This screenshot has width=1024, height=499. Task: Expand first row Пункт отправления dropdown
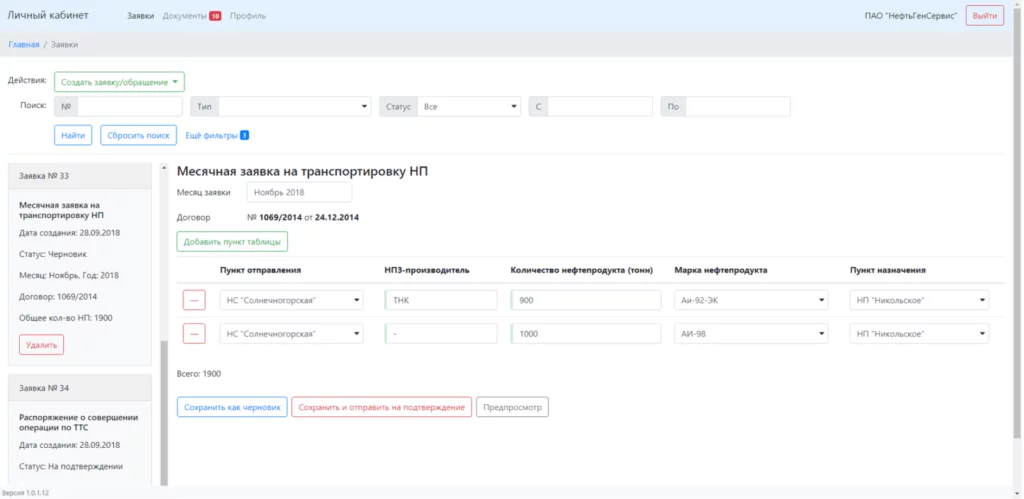(x=291, y=300)
